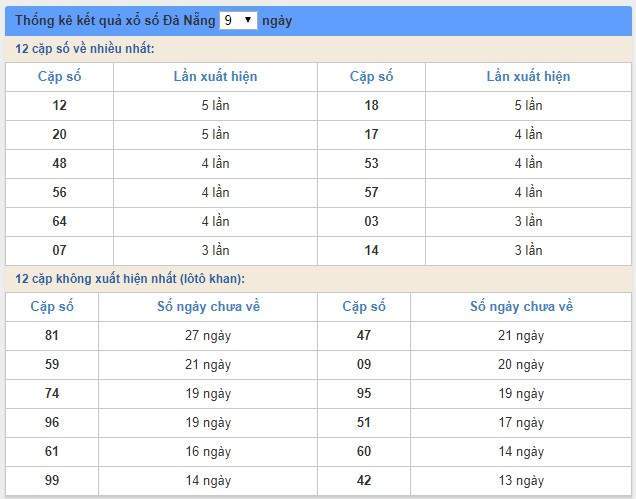This screenshot has height=499, width=636.
Task: Click the title 'Thống kê kết quả xổ số Đà Nẵng'
Action: click(114, 20)
